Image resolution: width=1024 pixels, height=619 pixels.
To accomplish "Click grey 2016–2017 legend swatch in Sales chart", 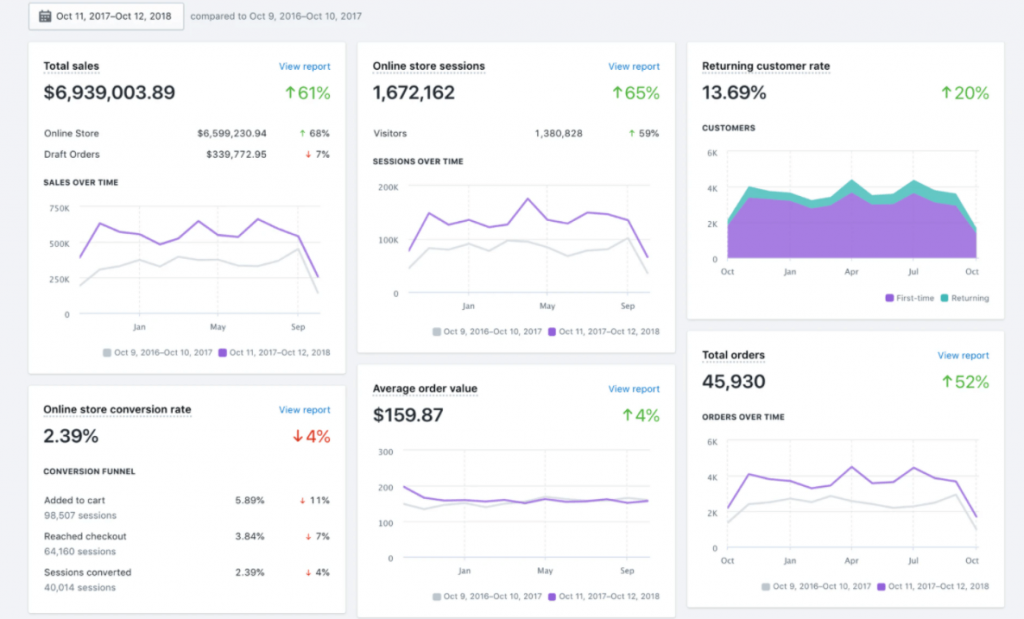I will [107, 352].
